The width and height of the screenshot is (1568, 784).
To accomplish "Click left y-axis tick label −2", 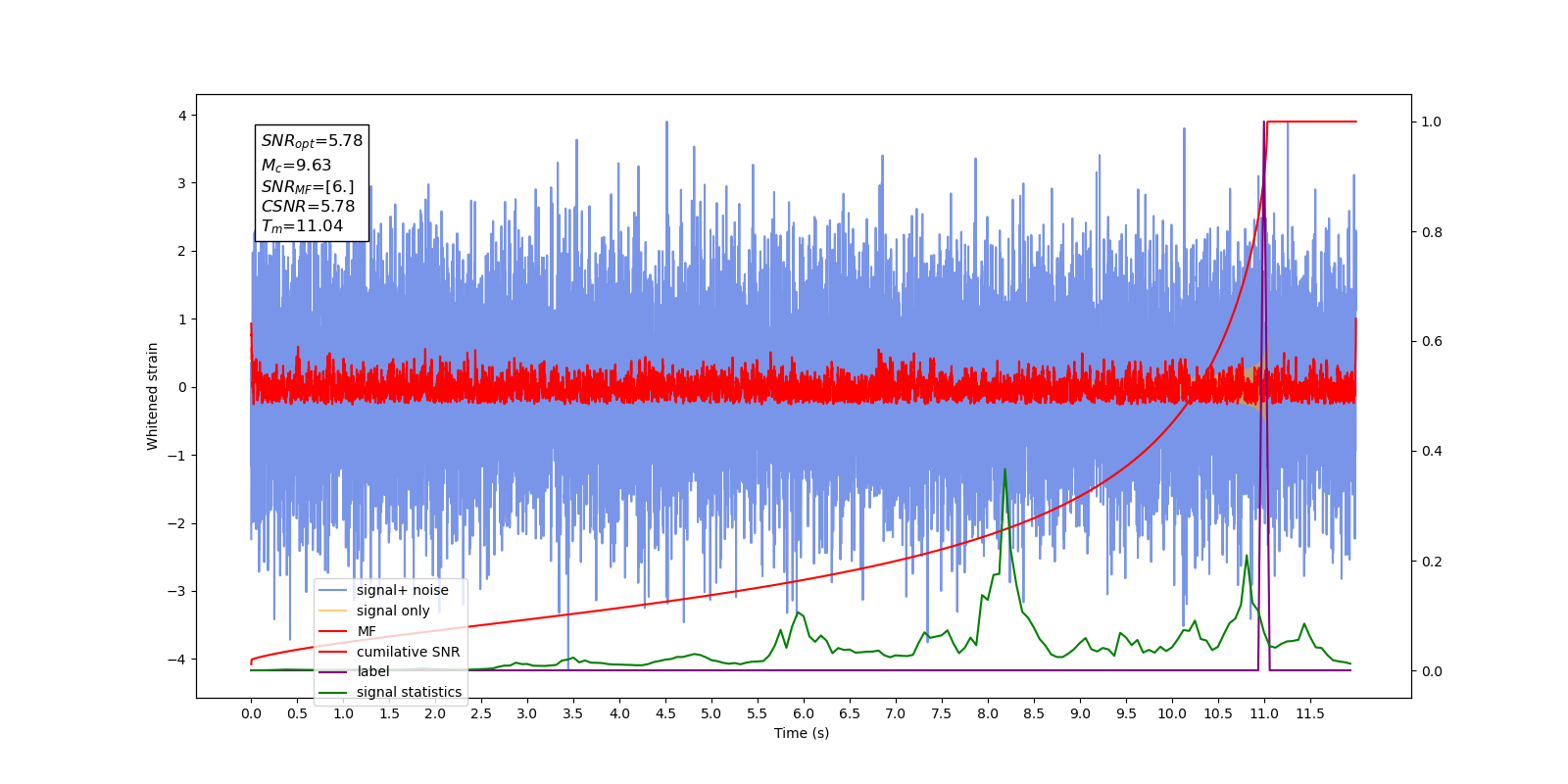I will (x=175, y=523).
